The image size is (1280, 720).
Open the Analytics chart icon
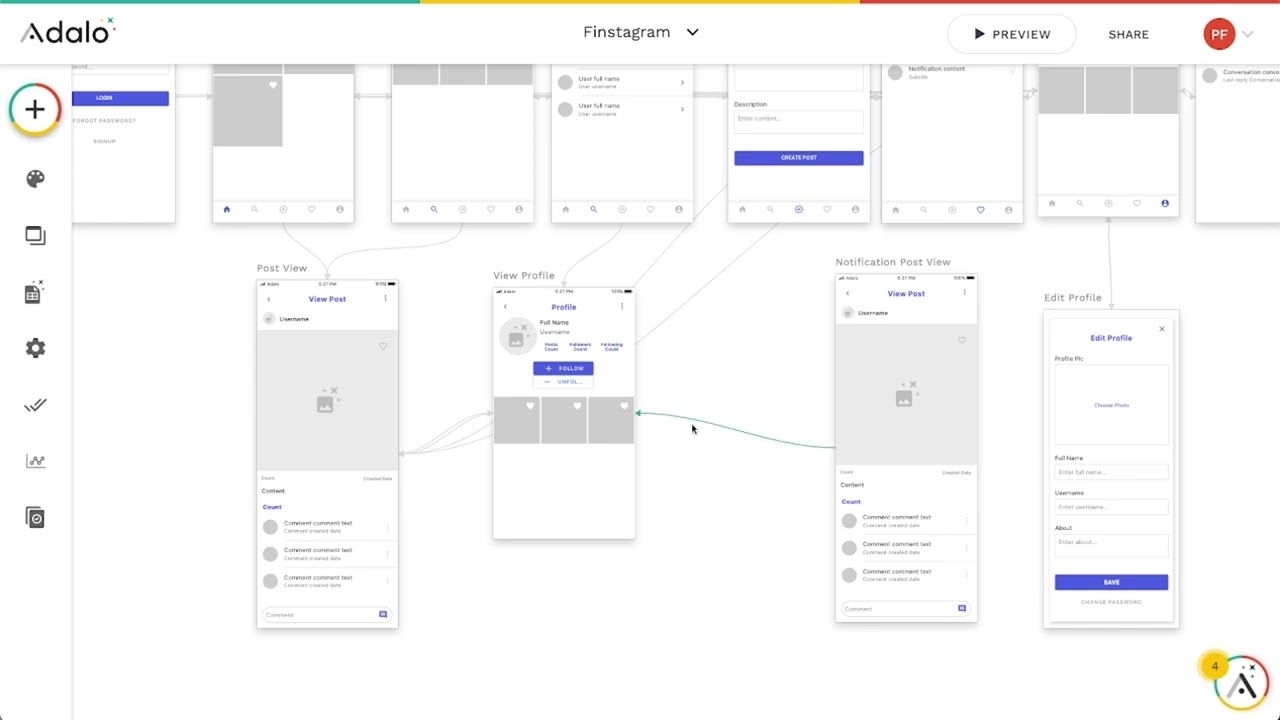coord(35,461)
